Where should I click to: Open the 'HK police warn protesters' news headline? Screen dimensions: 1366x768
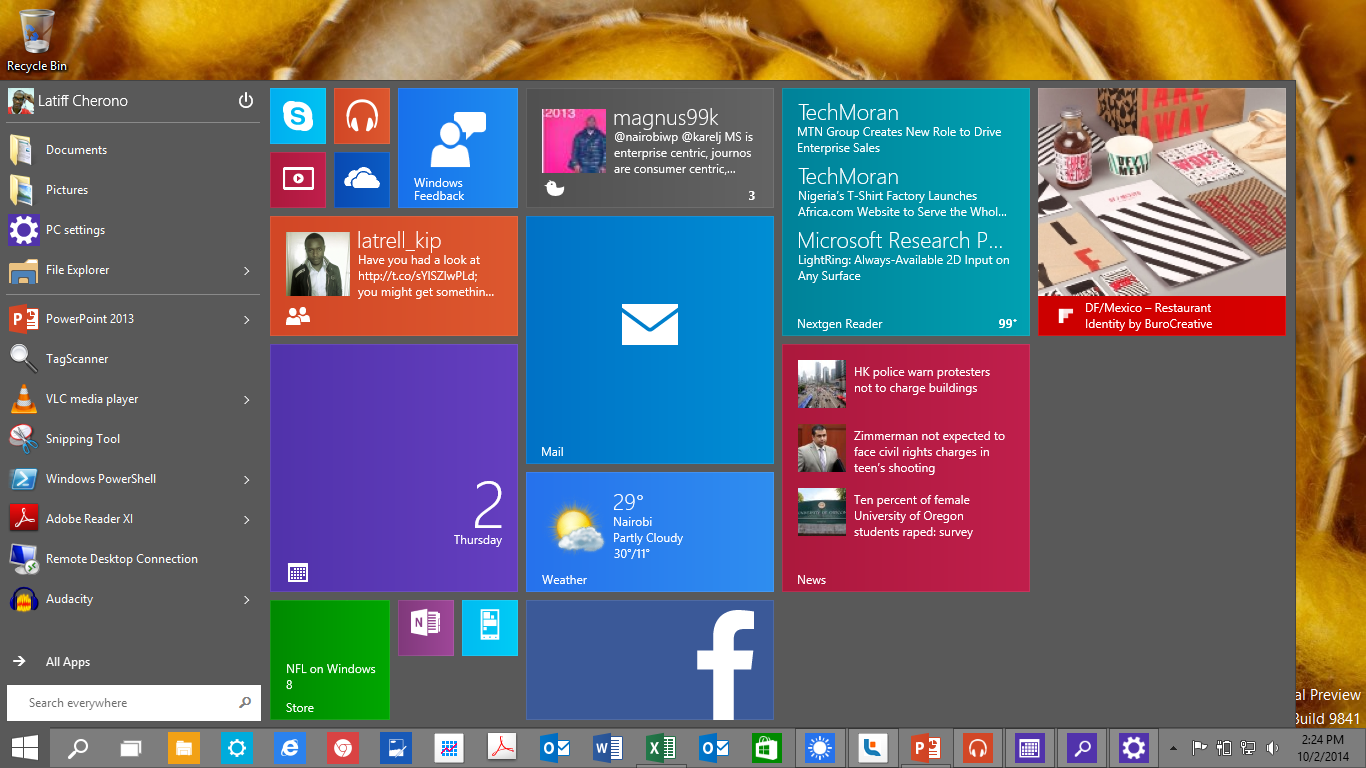[922, 380]
